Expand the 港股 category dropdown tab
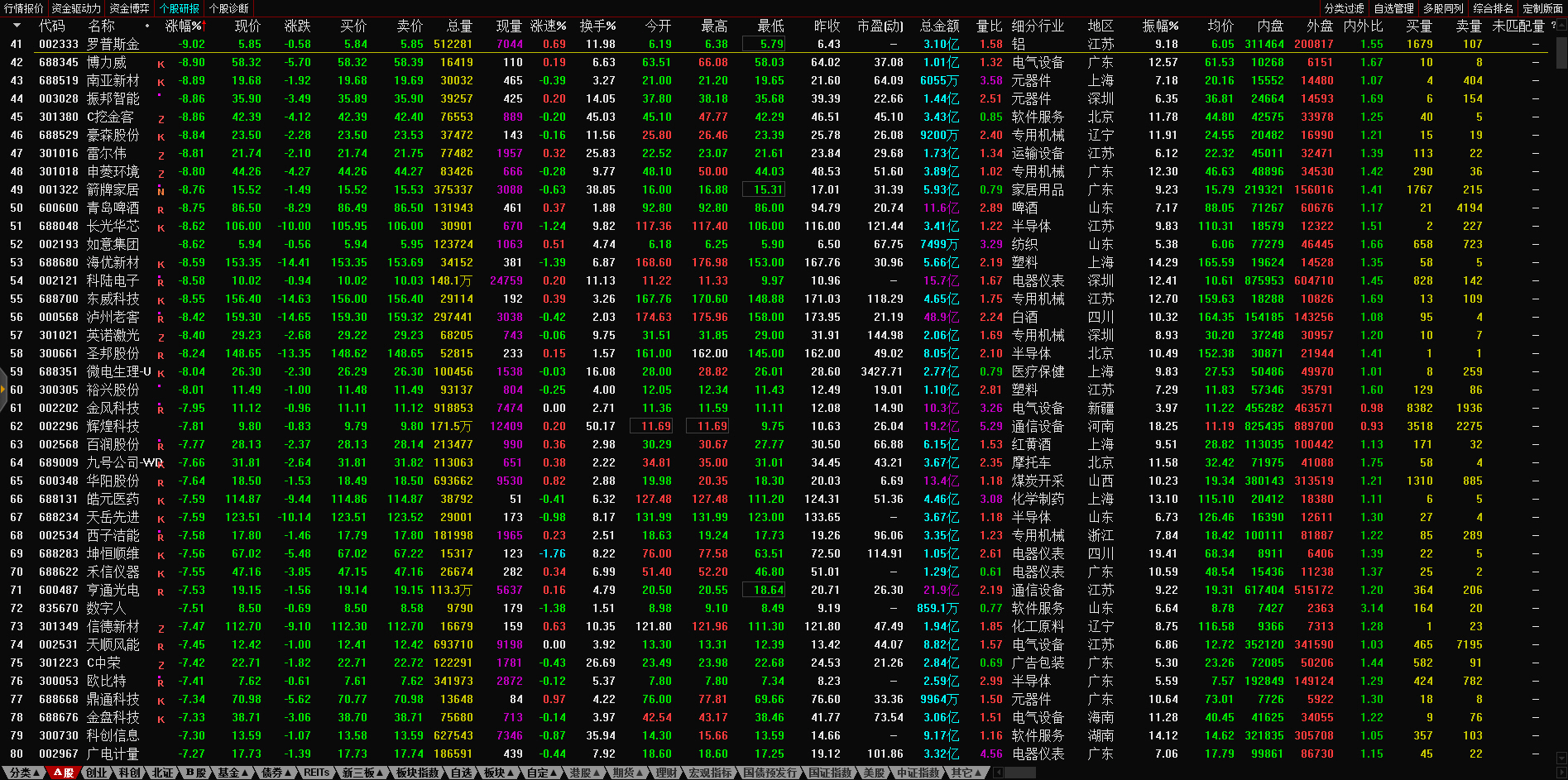Screen dimensions: 1568x780 (x=584, y=773)
